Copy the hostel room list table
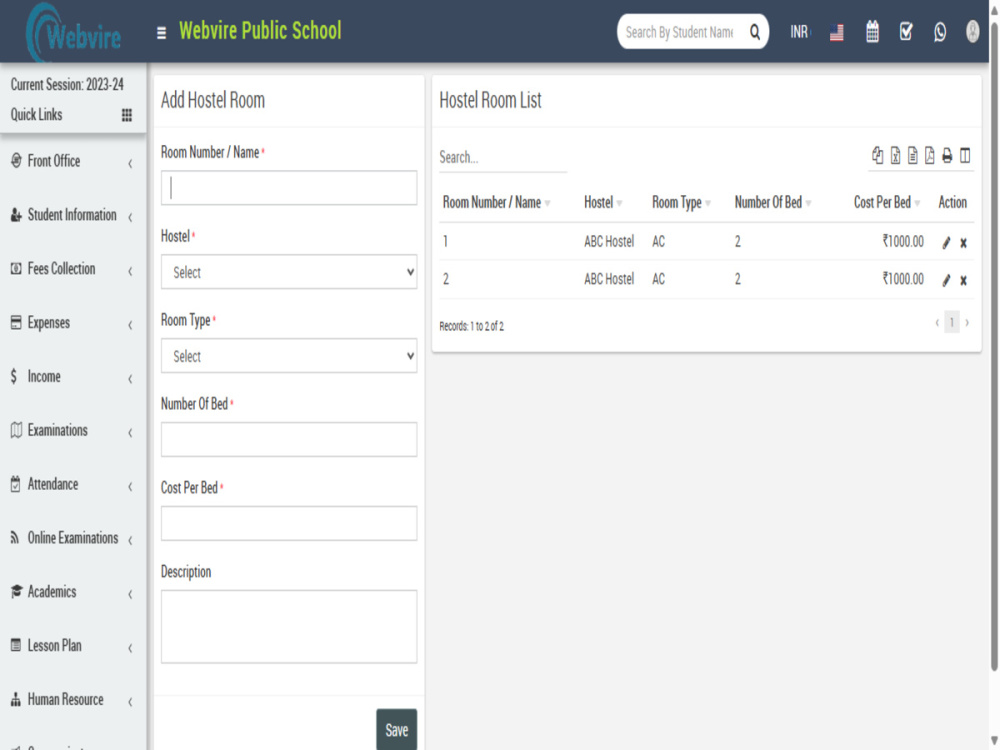The image size is (1000, 750). (878, 155)
